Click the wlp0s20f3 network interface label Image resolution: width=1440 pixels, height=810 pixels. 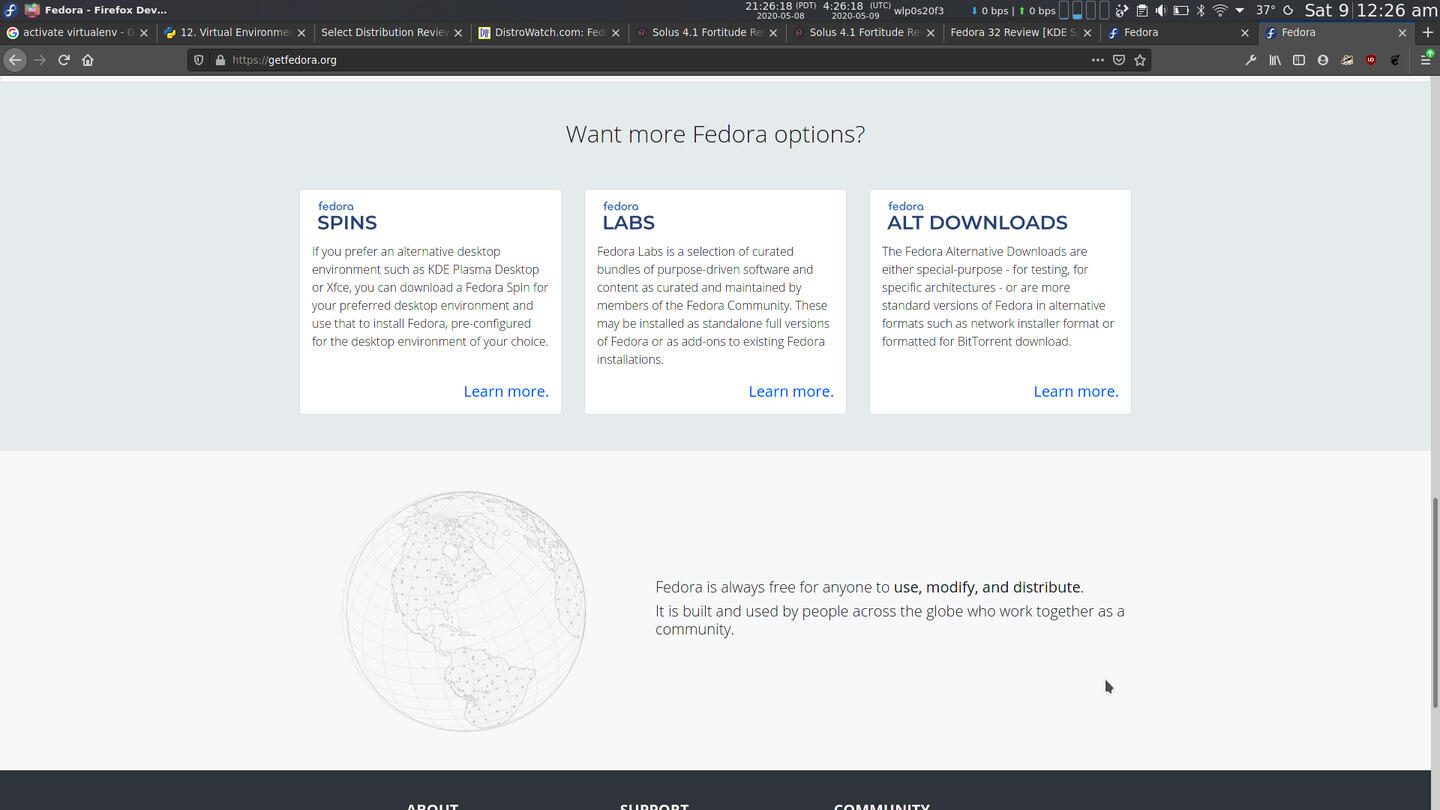tap(918, 11)
